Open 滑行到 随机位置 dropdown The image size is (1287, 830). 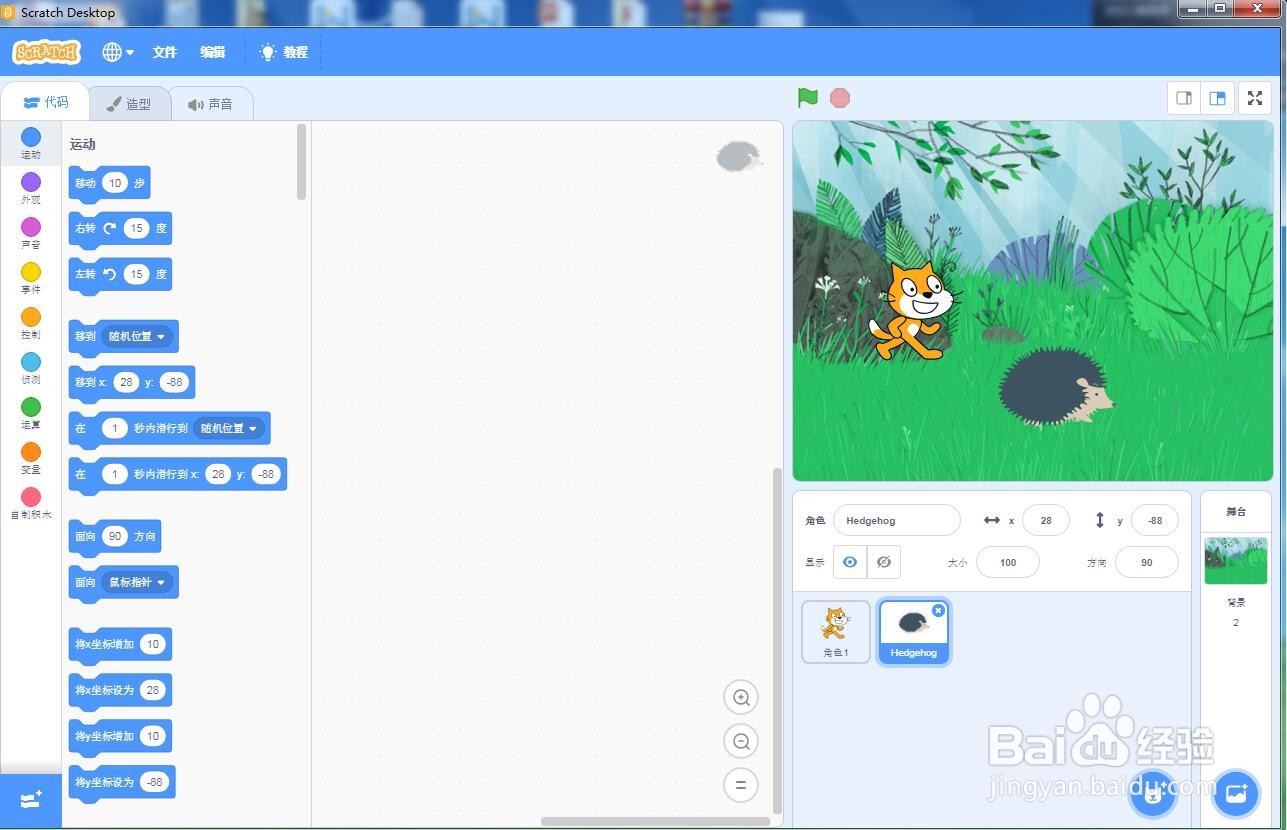229,428
